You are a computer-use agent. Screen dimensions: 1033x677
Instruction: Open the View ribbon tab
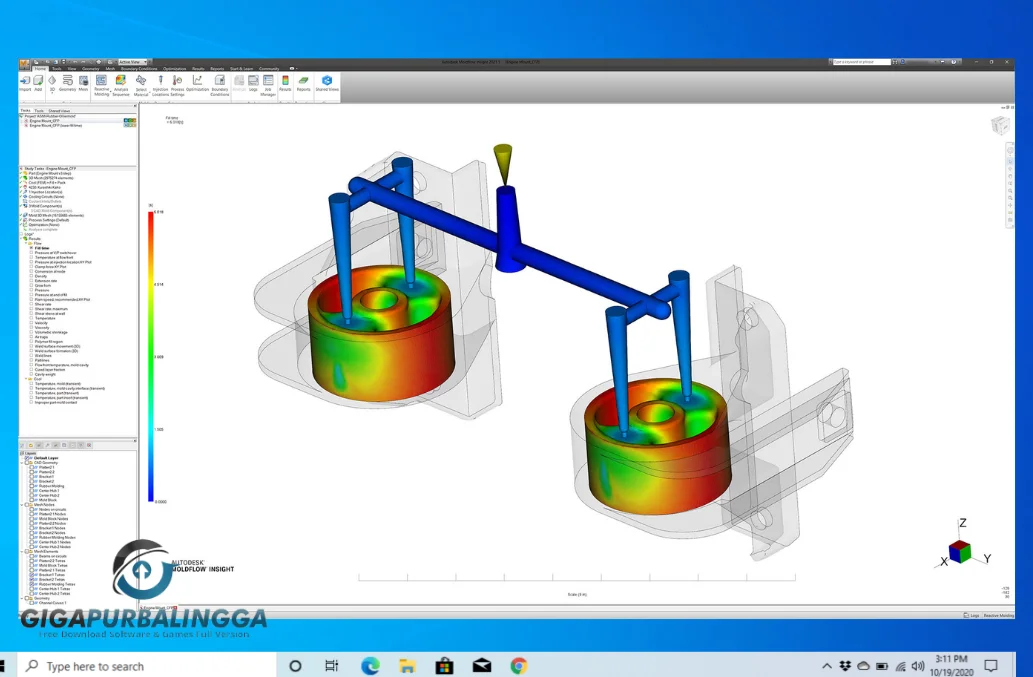[72, 68]
